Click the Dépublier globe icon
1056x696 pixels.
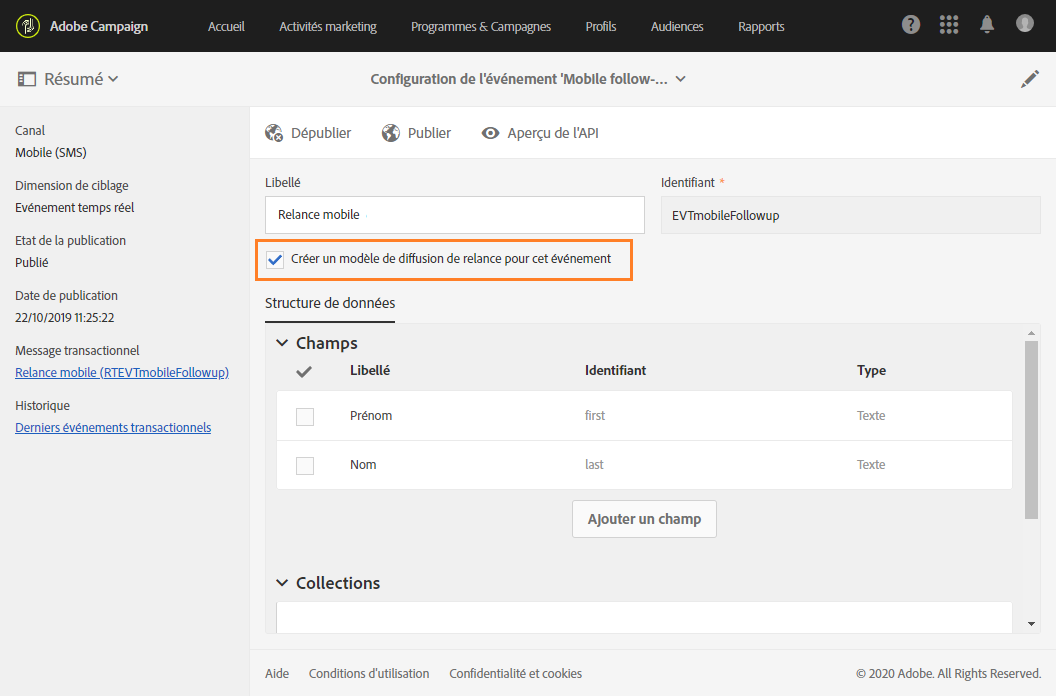(274, 133)
